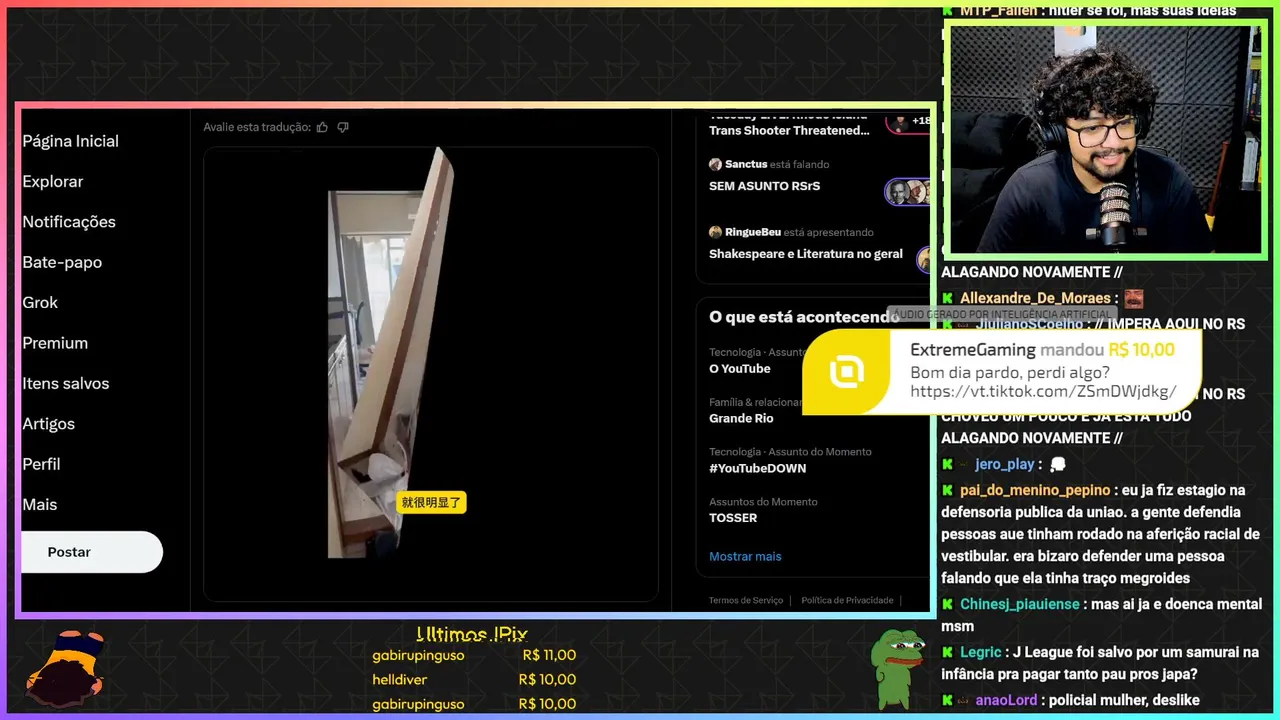Click the Avalie esta tradução label
This screenshot has height=720, width=1280.
(x=257, y=127)
